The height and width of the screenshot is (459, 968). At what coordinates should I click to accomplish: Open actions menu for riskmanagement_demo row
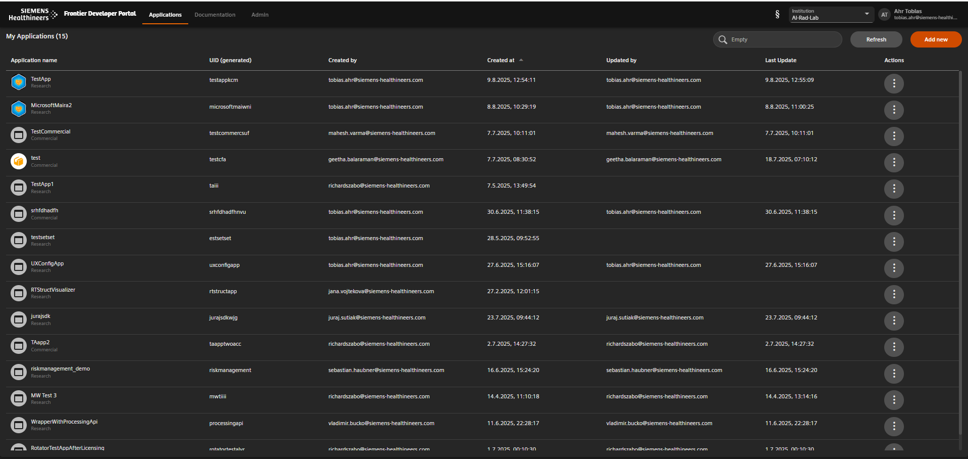point(893,373)
